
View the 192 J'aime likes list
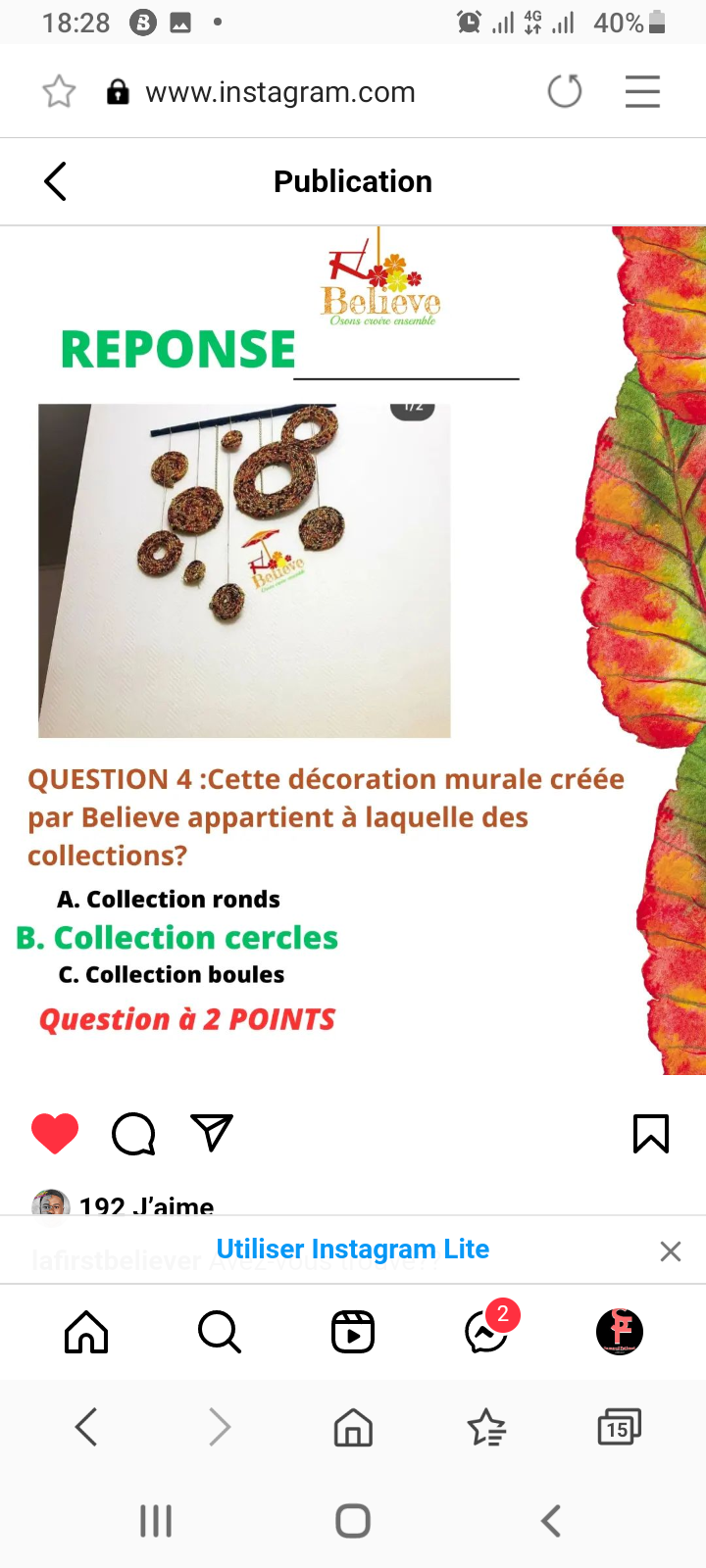146,1206
